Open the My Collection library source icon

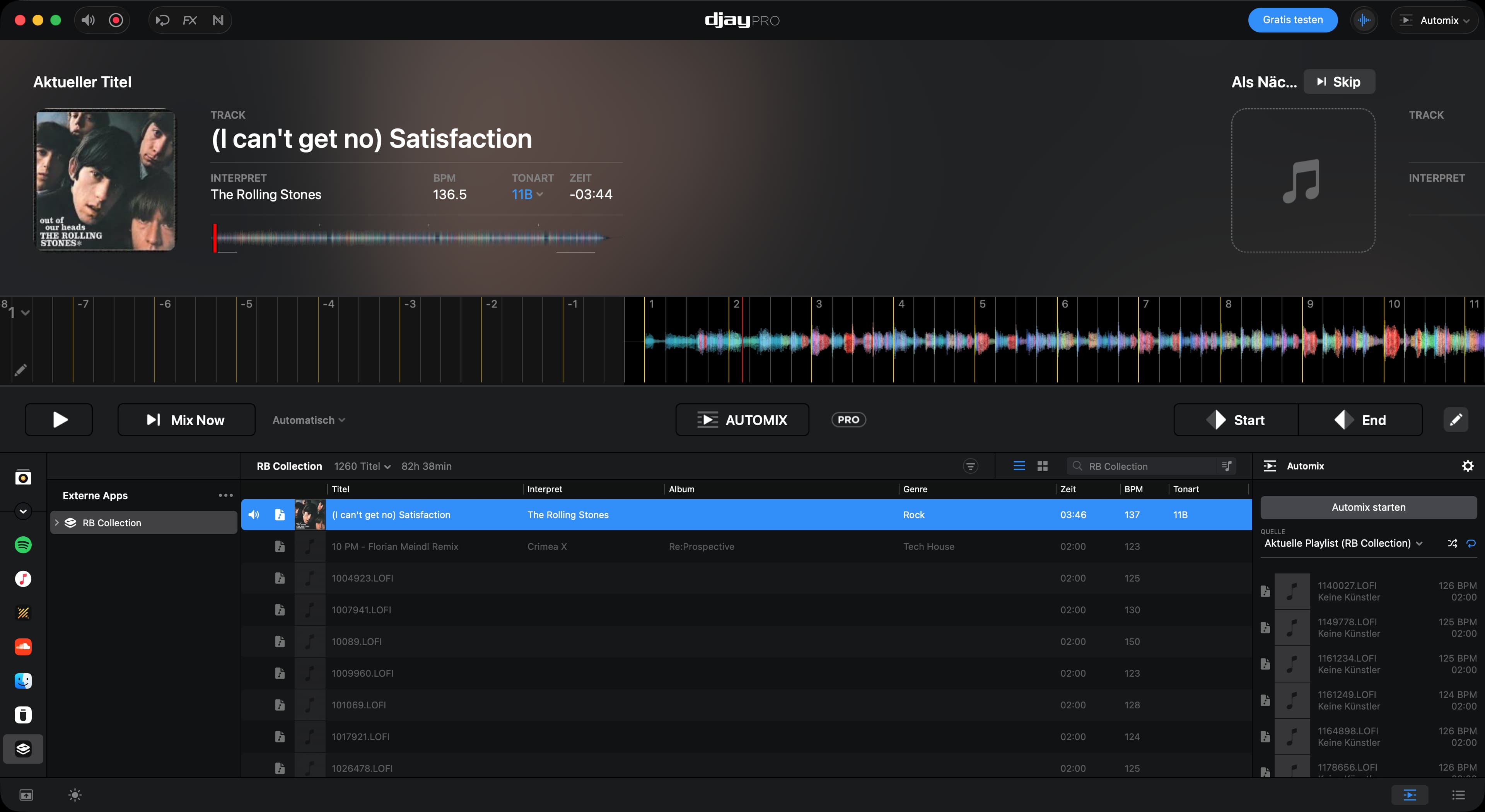coord(23,477)
